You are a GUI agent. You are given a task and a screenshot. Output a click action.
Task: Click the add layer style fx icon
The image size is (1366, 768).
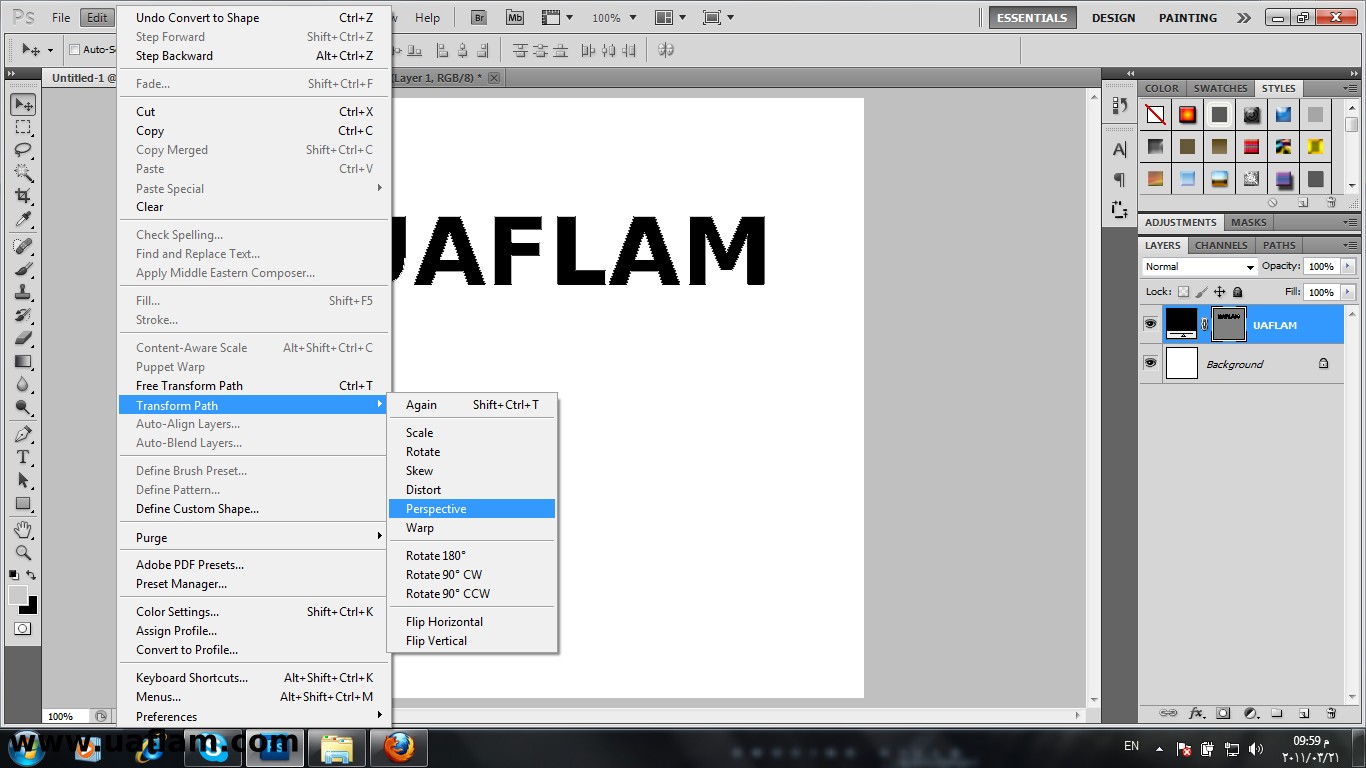coord(1196,713)
